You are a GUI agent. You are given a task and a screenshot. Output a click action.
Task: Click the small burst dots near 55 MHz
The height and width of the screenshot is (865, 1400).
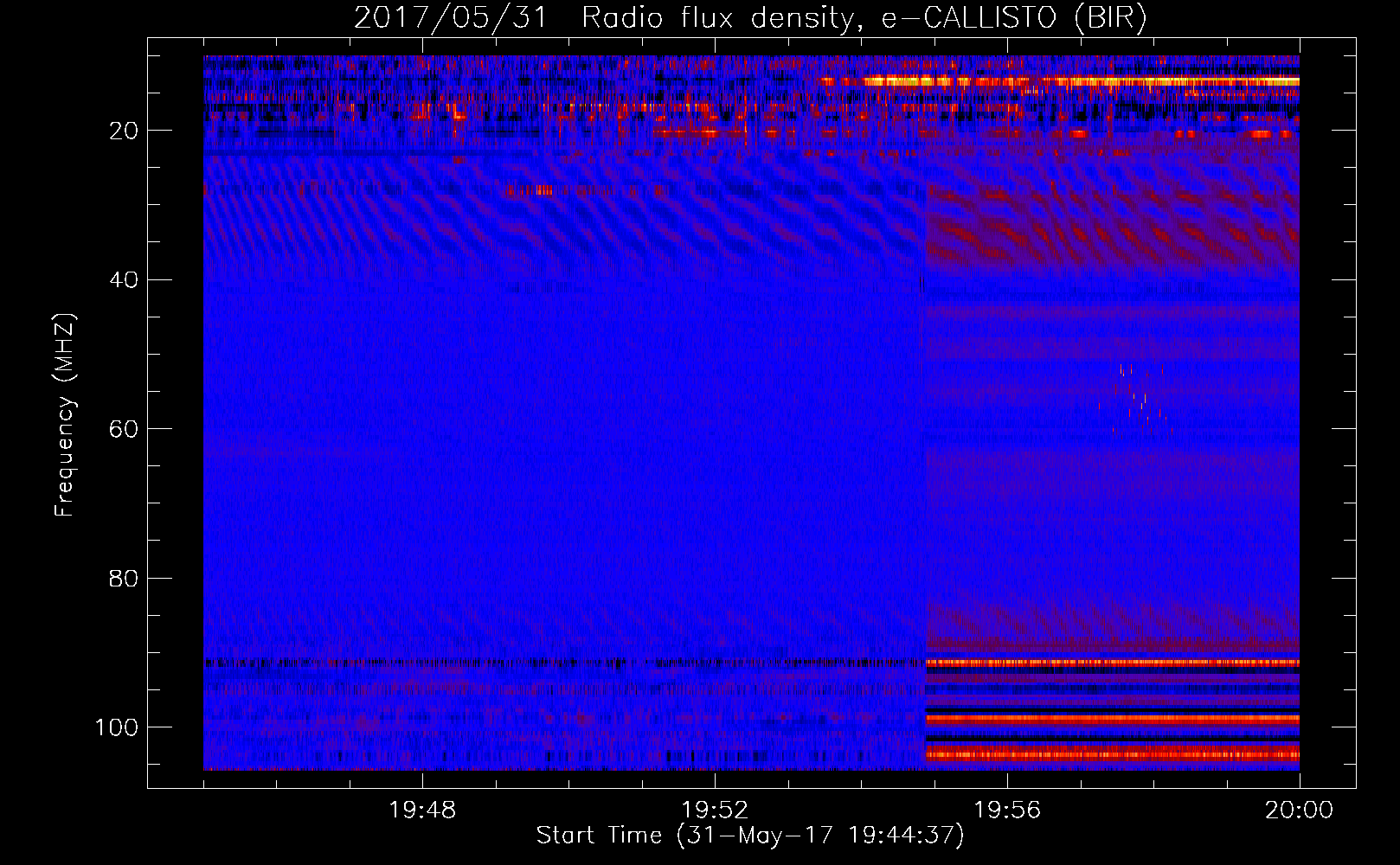[1138, 400]
